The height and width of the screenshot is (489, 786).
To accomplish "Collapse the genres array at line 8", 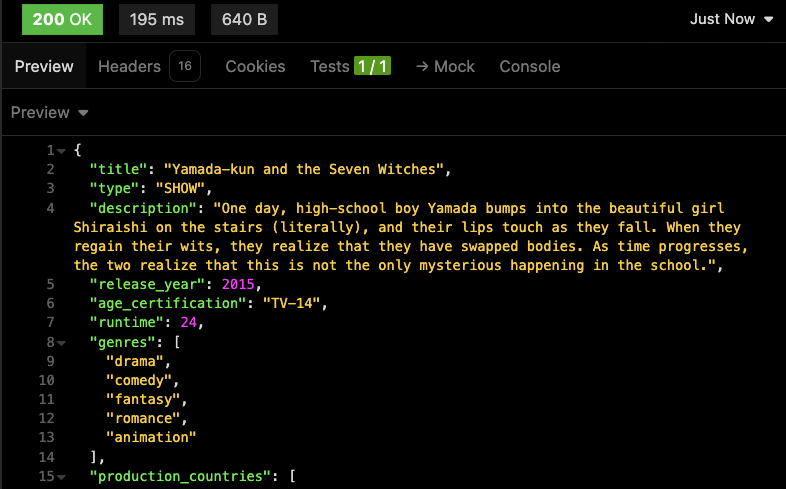I will (61, 343).
